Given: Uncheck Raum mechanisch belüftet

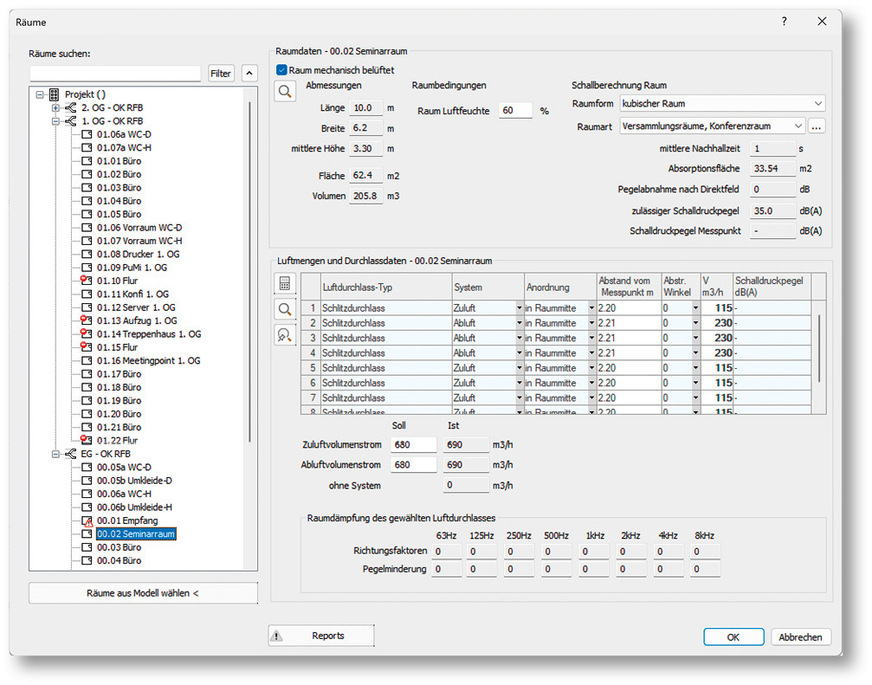Looking at the screenshot, I should (x=280, y=70).
